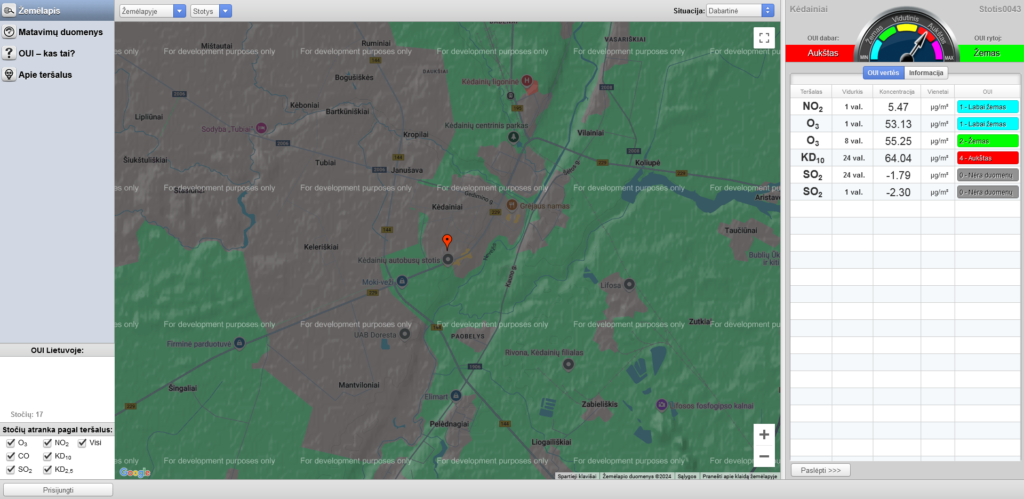
Task: Toggle the Visi checkbox
Action: (x=82, y=443)
